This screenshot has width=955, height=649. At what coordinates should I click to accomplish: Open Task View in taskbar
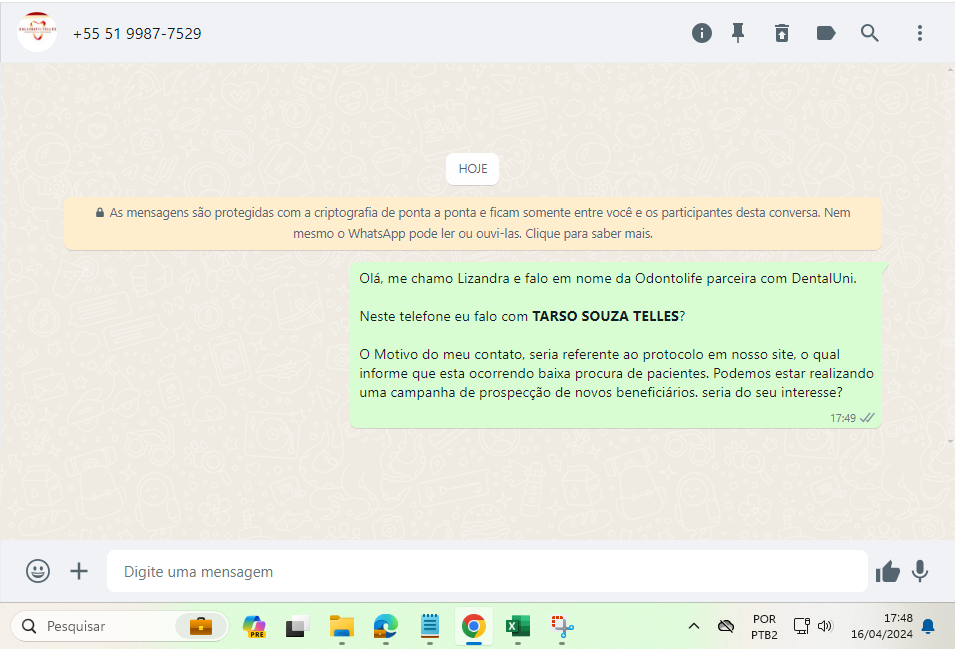tap(297, 626)
